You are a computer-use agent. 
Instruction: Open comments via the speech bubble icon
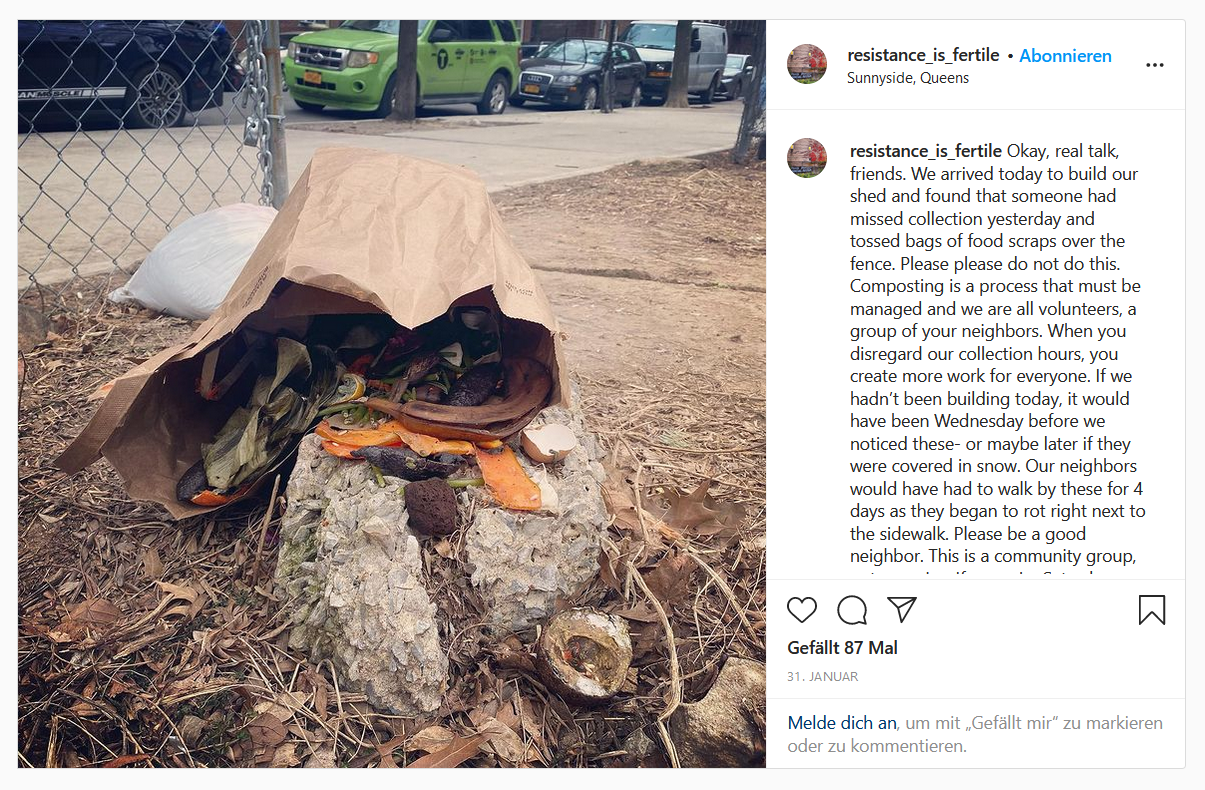point(852,610)
